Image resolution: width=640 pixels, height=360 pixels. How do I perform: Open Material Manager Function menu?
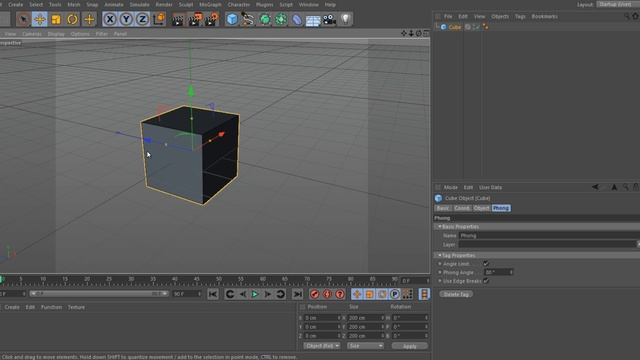tap(51, 307)
